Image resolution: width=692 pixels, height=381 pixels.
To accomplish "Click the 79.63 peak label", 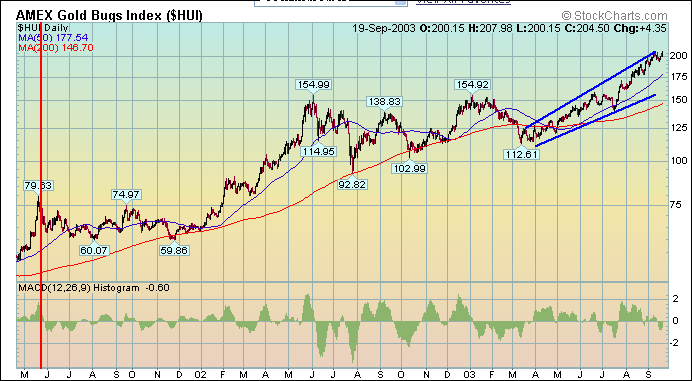I will (x=38, y=185).
